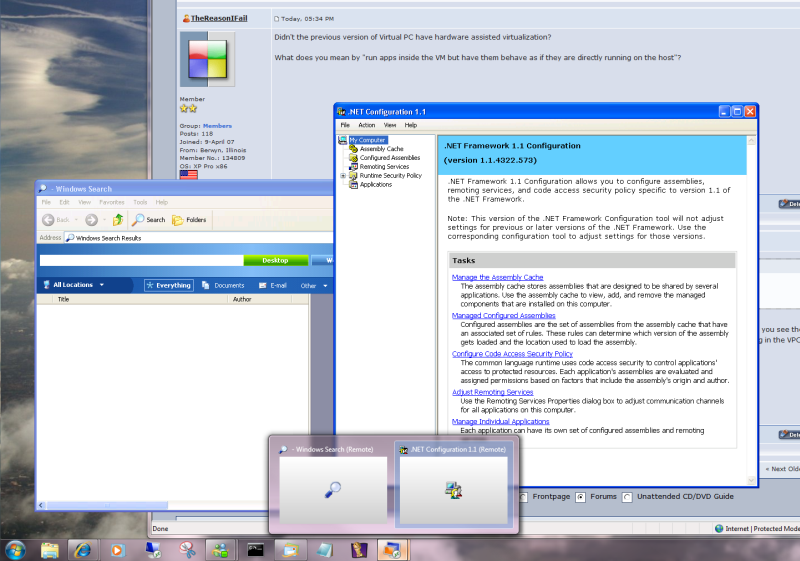The image size is (800, 561).
Task: Open Internet Explorer taskbar icon
Action: click(83, 550)
